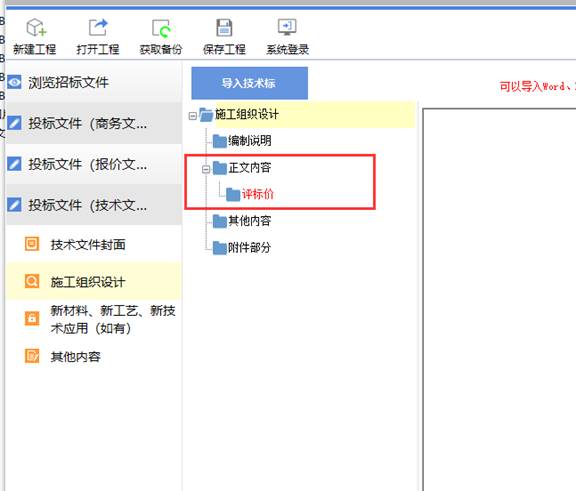576x491 pixels.
Task: Select the red 评标价 tree item
Action: tap(258, 194)
